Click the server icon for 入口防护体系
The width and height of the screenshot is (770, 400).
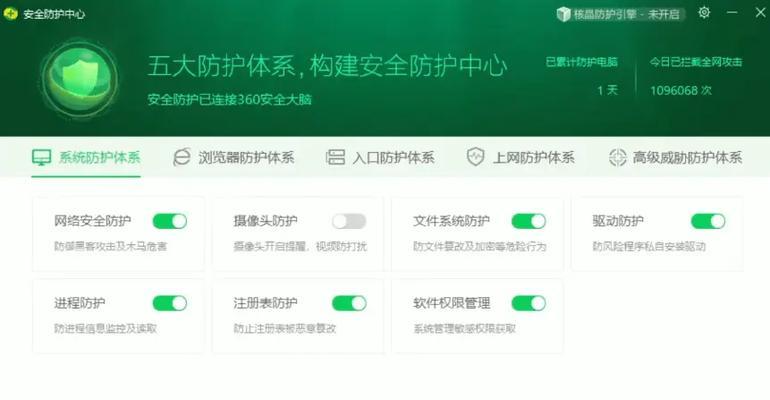pos(335,157)
